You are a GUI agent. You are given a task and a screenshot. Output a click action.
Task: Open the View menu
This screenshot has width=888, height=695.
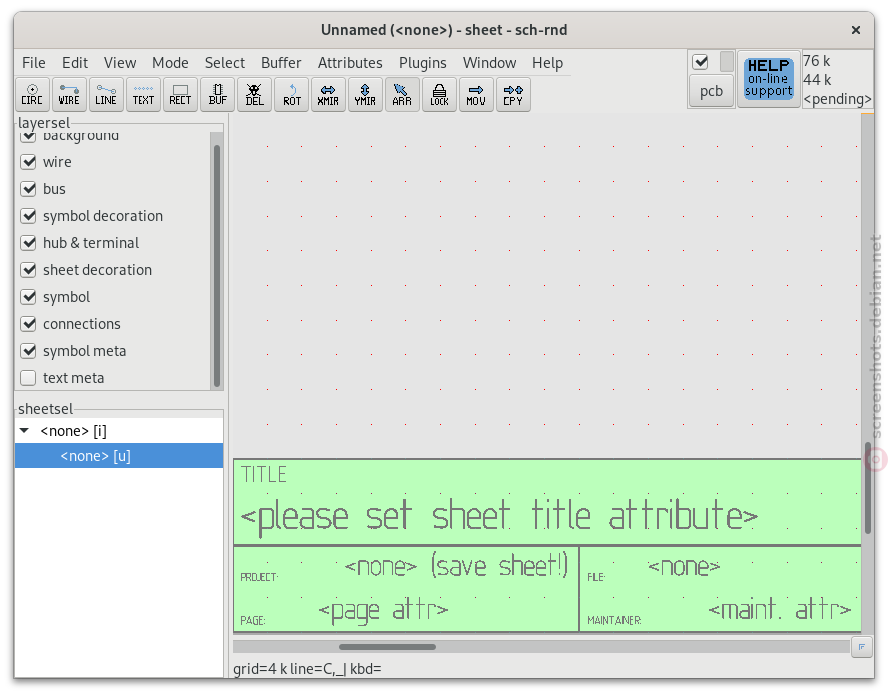pyautogui.click(x=119, y=63)
